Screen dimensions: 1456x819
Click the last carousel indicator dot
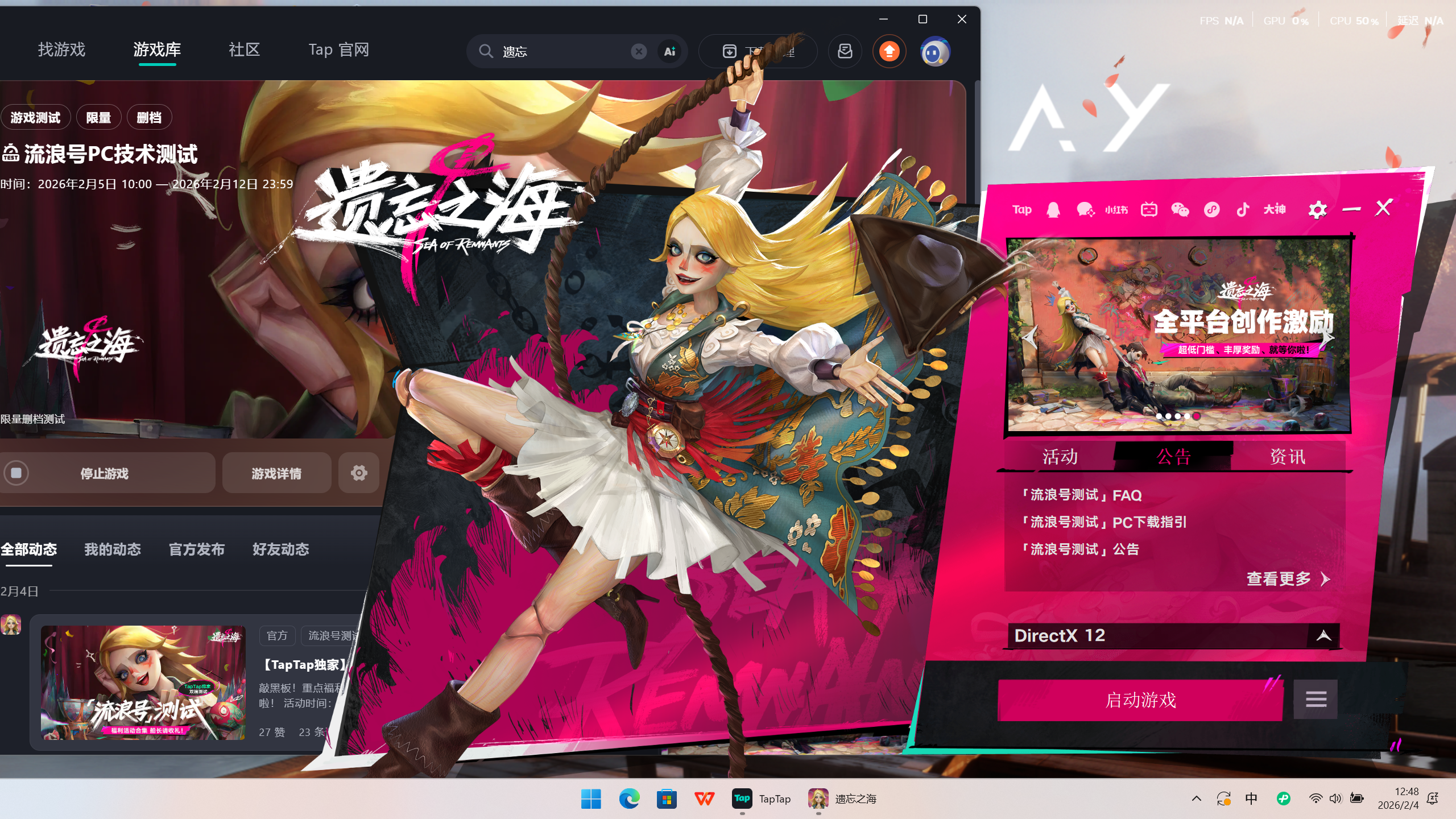(x=1197, y=416)
